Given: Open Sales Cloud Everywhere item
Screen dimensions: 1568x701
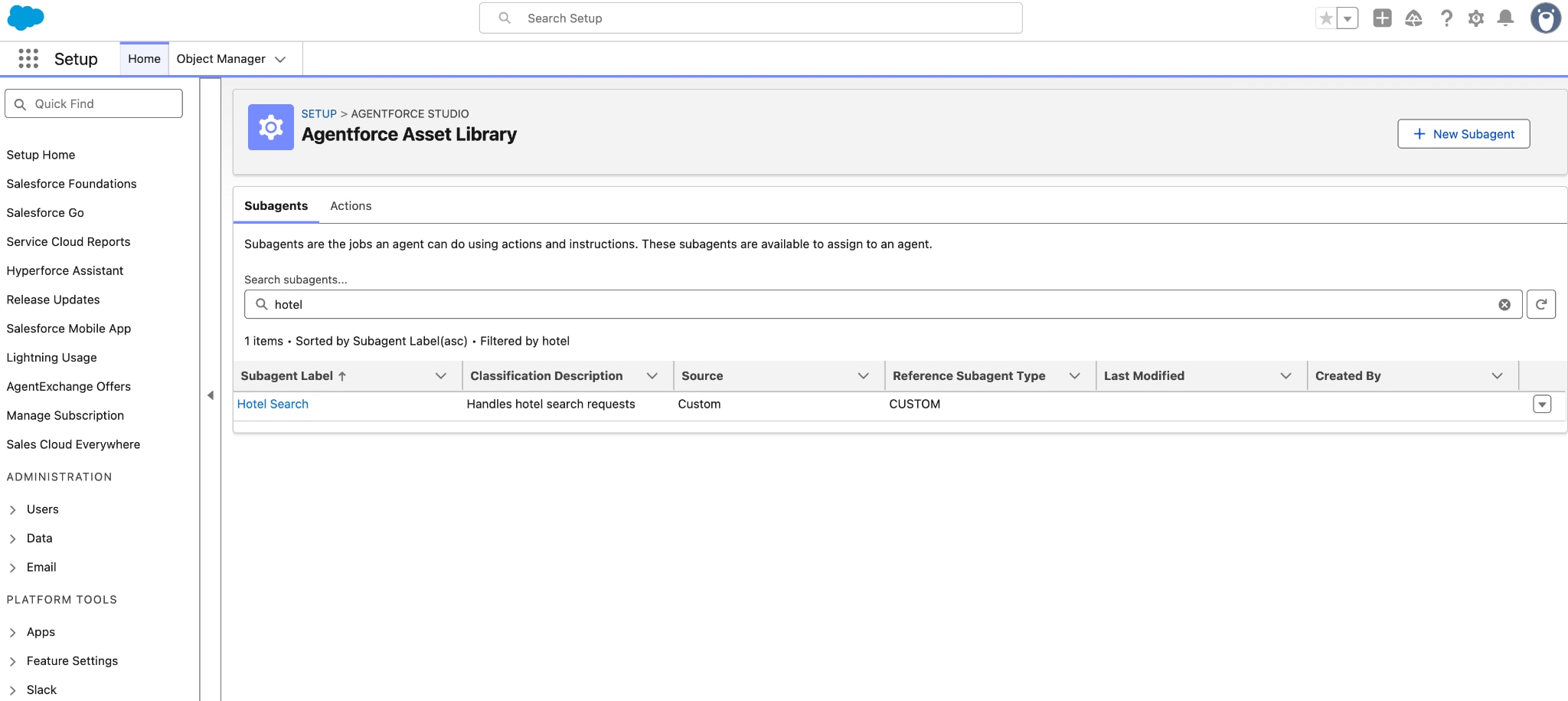Looking at the screenshot, I should click(73, 444).
